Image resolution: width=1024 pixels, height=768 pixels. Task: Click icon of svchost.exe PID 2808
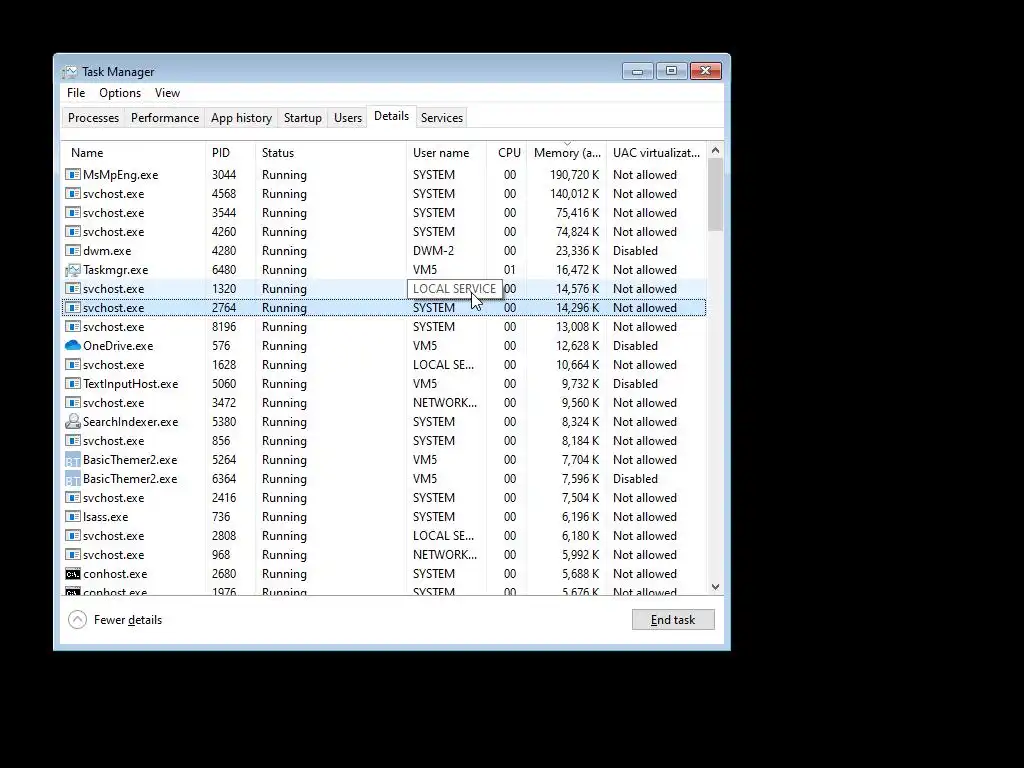(72, 536)
